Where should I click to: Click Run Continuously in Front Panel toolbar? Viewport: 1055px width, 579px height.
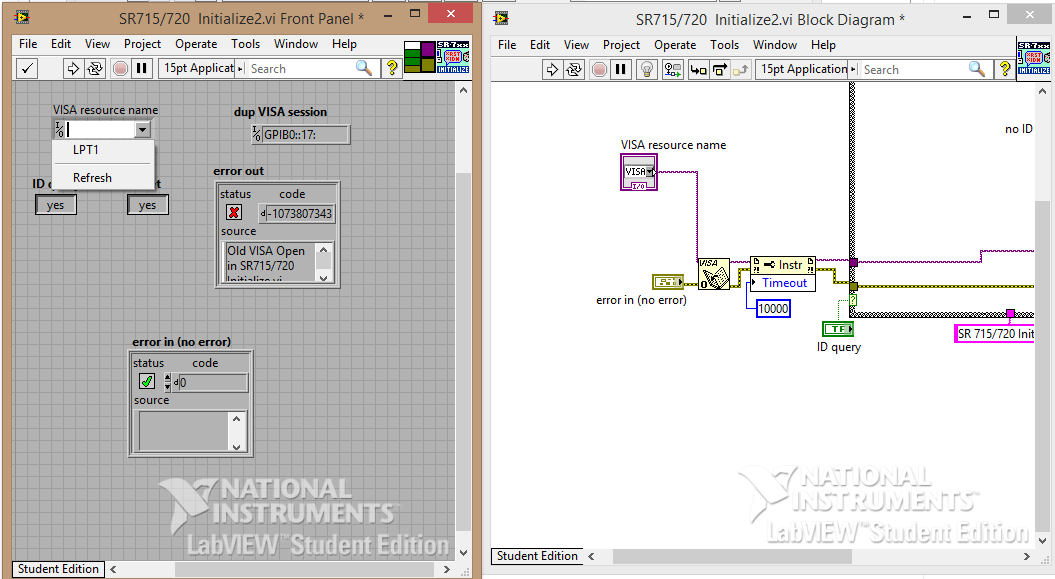95,68
